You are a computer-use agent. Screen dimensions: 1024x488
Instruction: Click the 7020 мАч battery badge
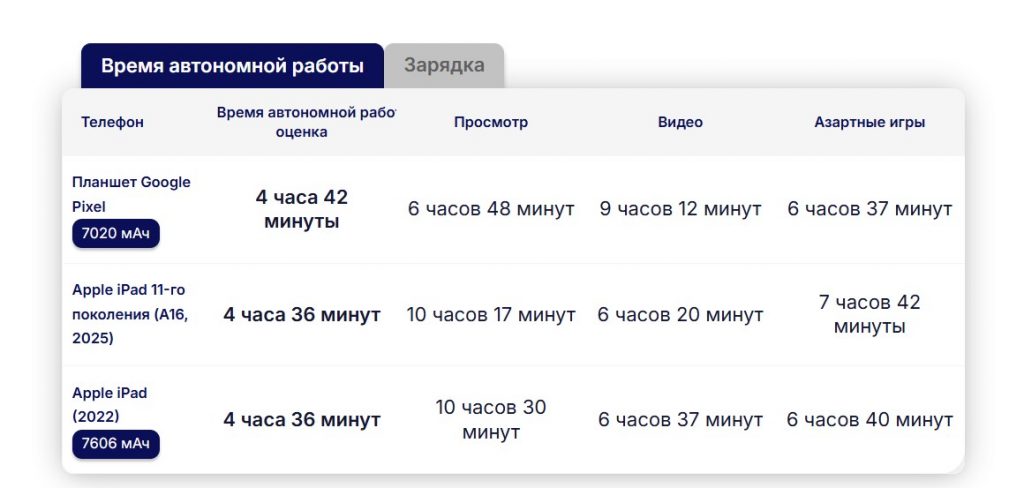(x=115, y=234)
